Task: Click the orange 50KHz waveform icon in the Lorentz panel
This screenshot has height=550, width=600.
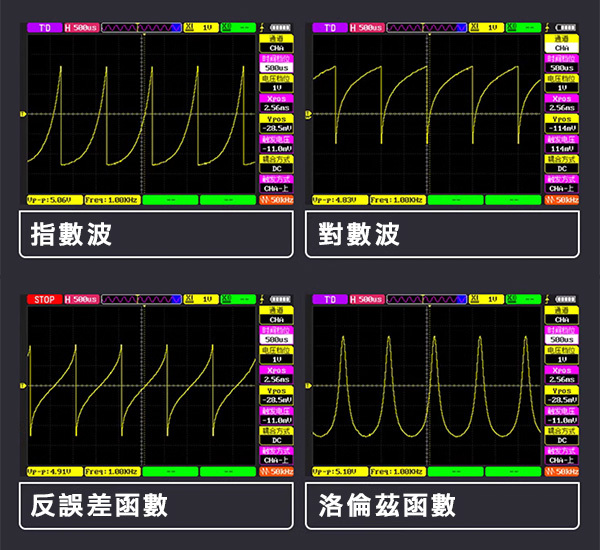Action: click(x=562, y=470)
